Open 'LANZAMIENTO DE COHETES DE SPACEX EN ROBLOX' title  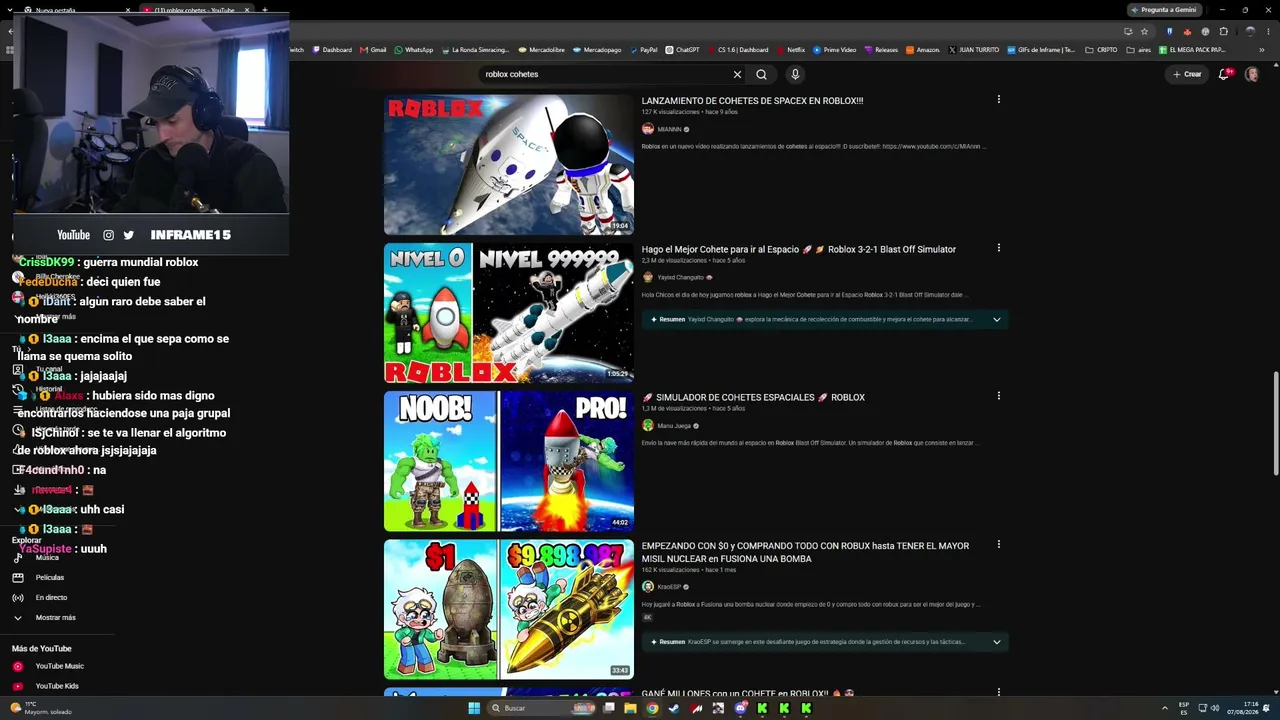(752, 101)
